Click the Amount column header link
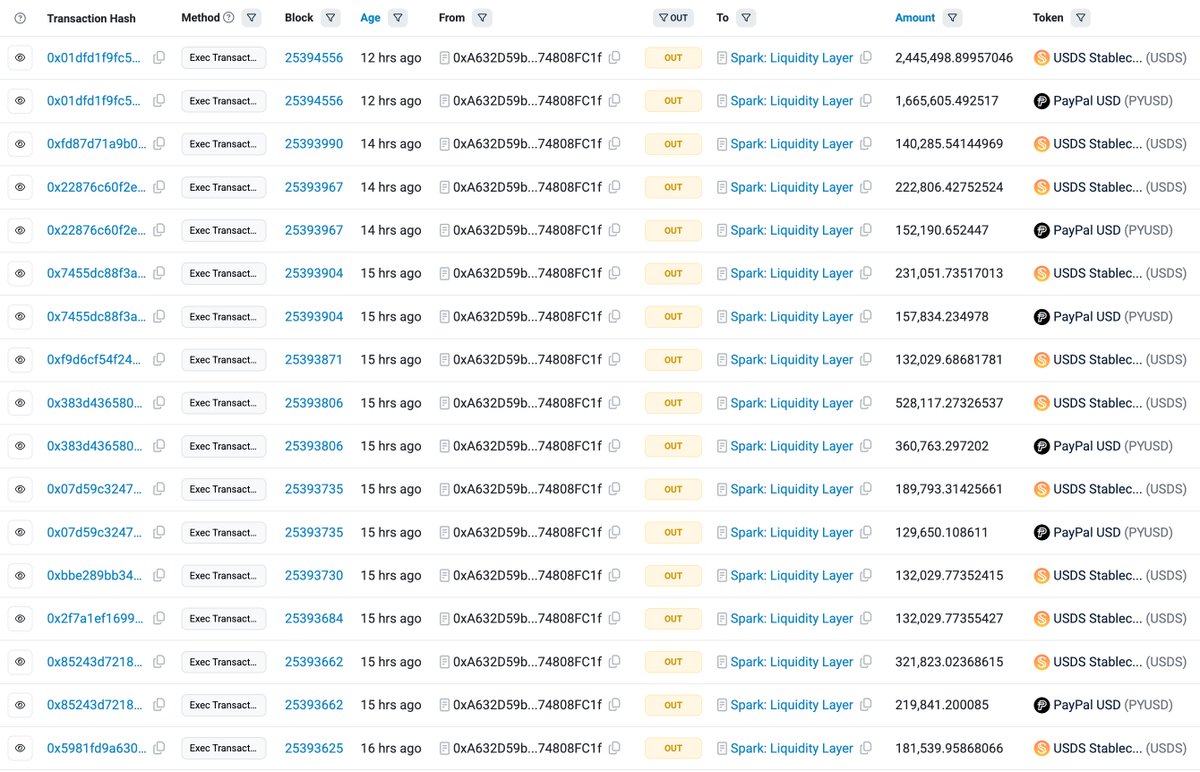Screen dimensions: 1200x772 tap(915, 18)
